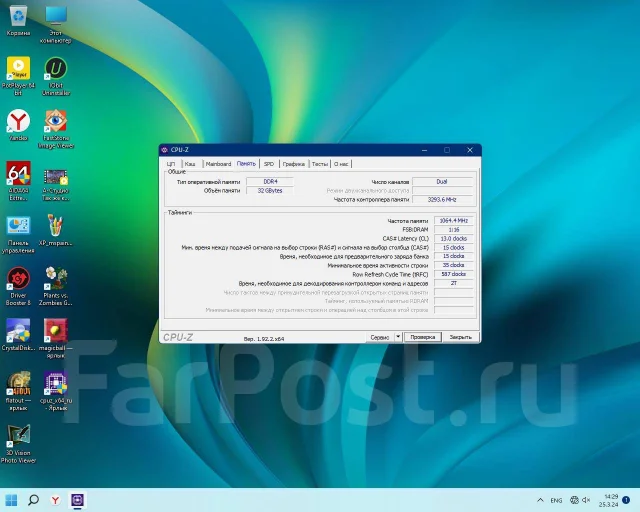The image size is (640, 512).
Task: Select the CPU-Z taskbar icon
Action: (78, 500)
